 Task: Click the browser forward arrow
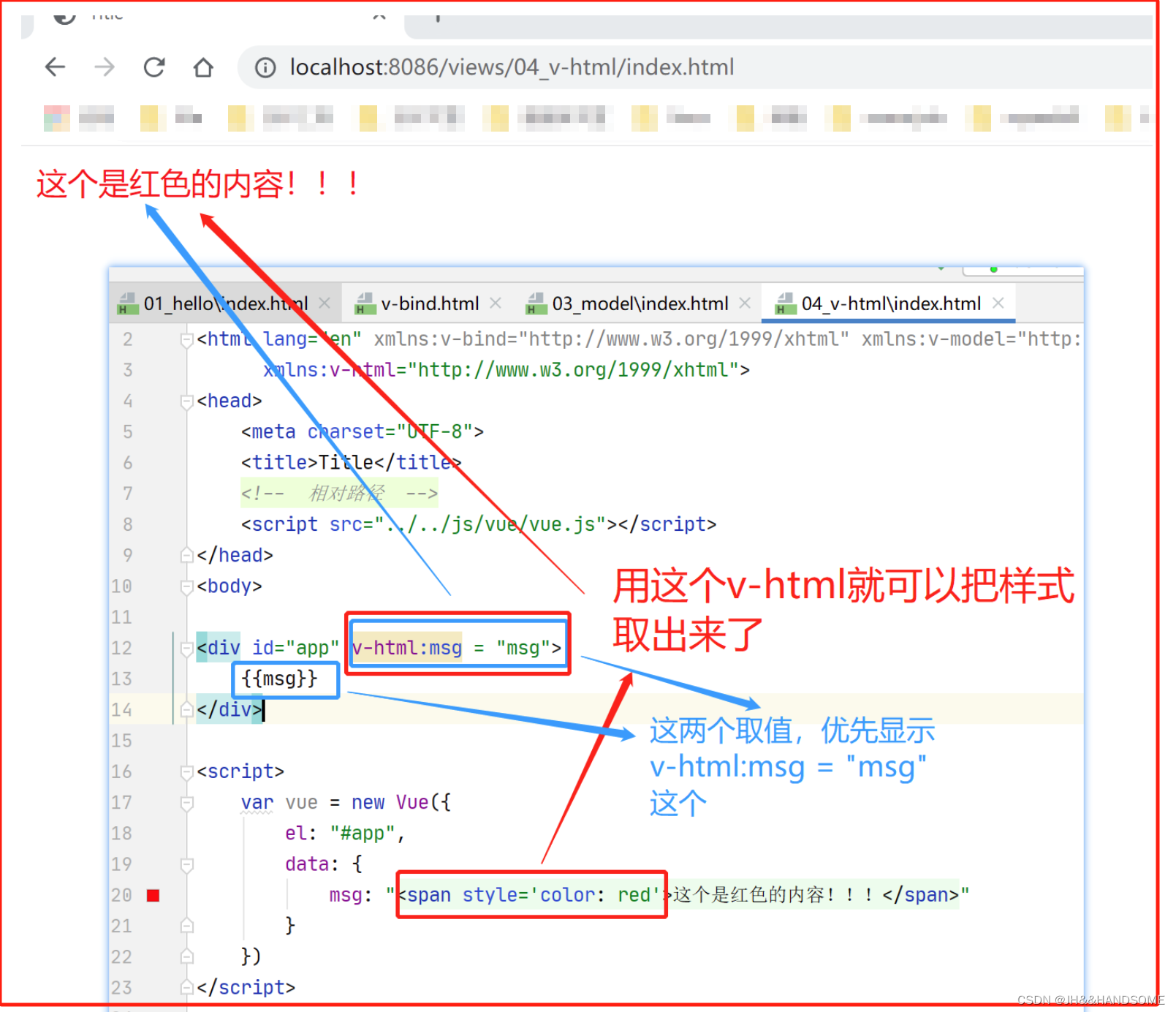[105, 67]
